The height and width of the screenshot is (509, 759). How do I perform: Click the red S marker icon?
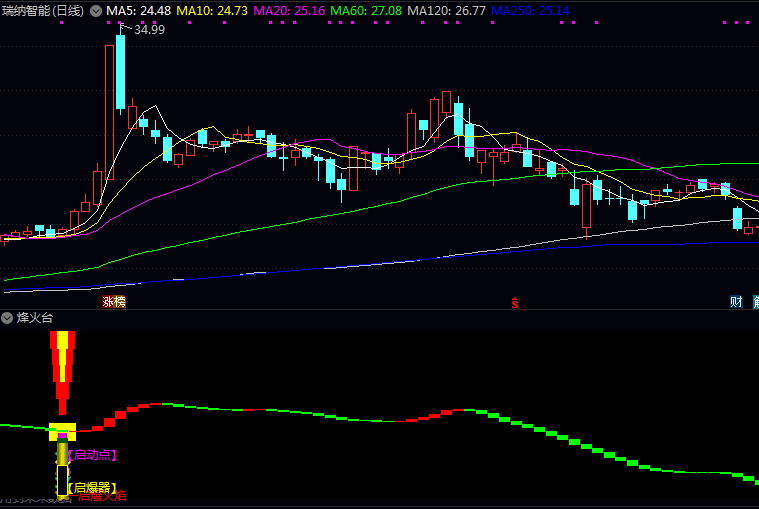click(x=516, y=301)
